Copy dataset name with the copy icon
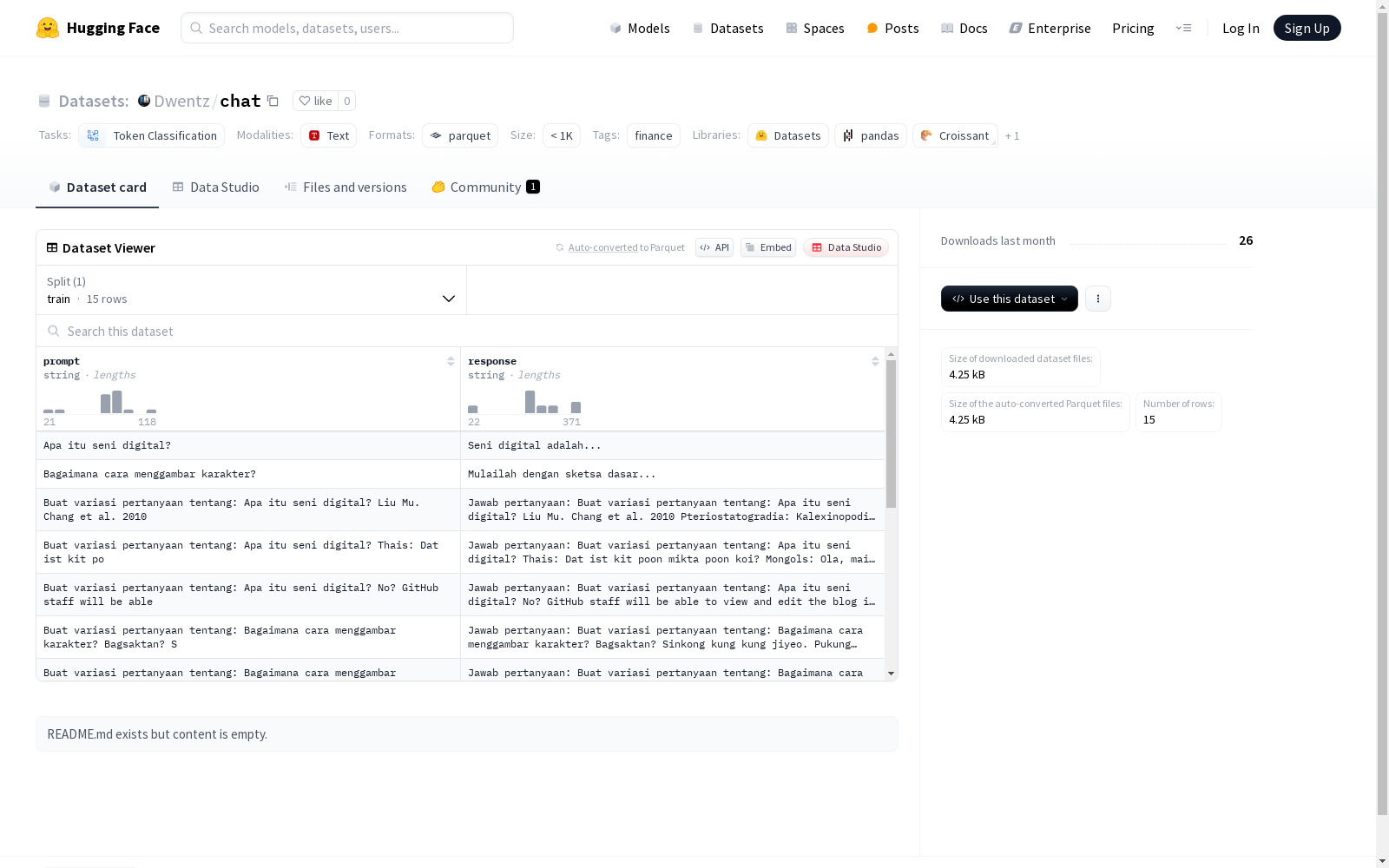Image resolution: width=1389 pixels, height=868 pixels. 273,101
